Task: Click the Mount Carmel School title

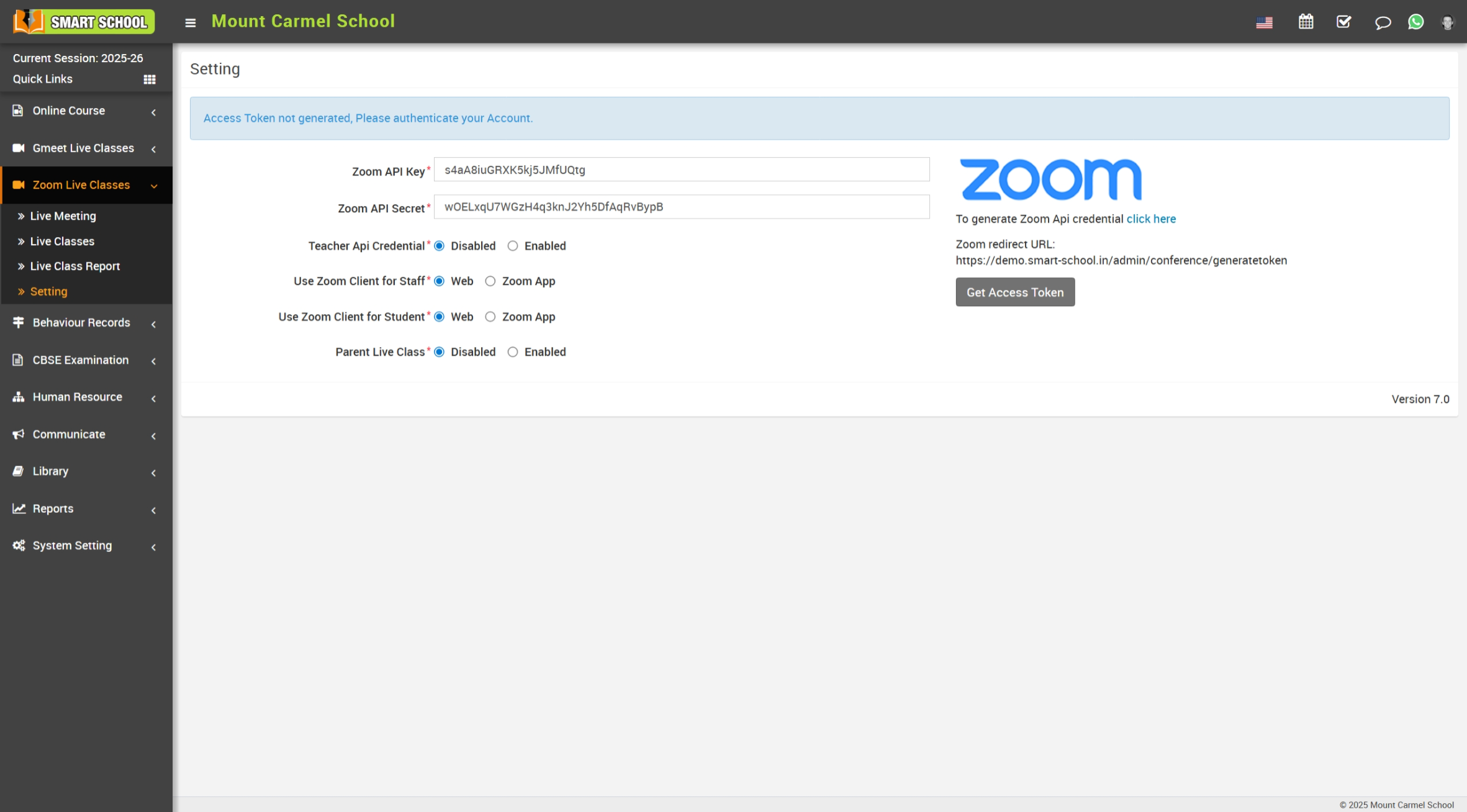Action: coord(303,21)
